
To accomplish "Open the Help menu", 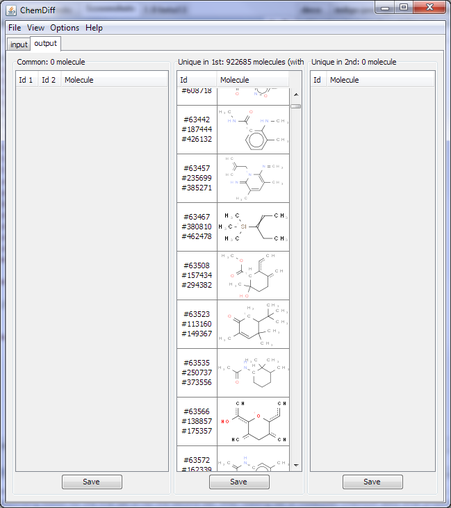I will 94,28.
